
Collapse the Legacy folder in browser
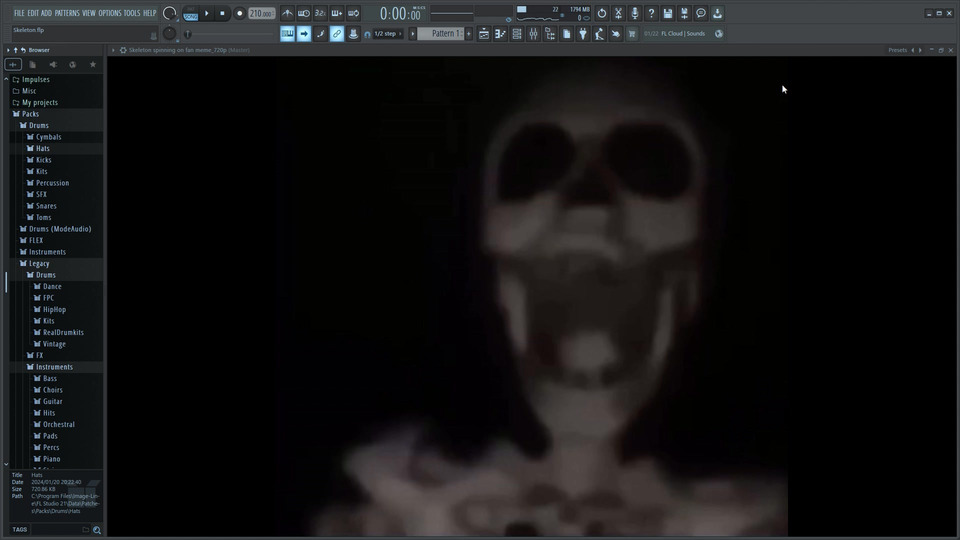[x=39, y=263]
